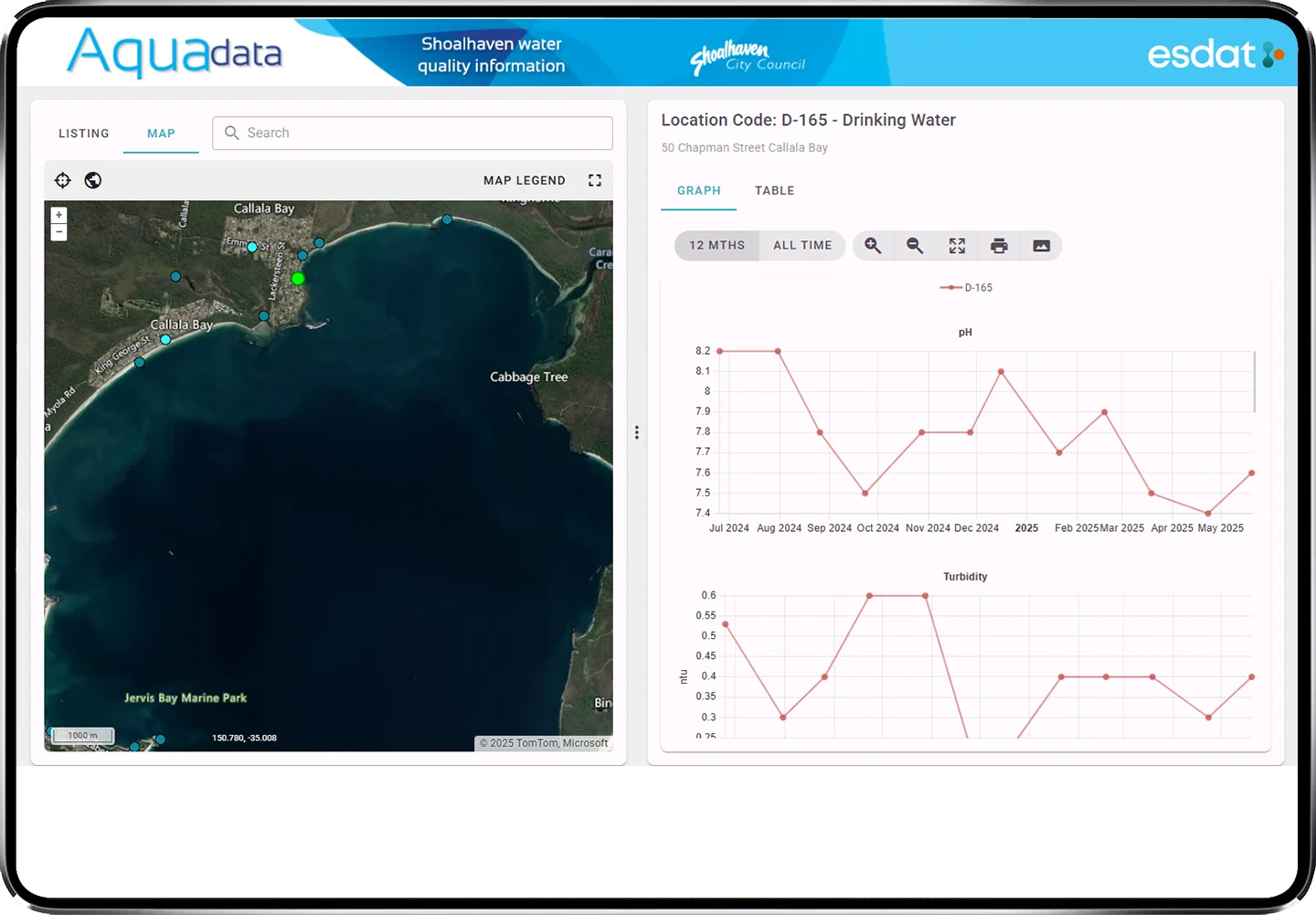Click the graph zoom out magnifier
The height and width of the screenshot is (915, 1316).
[915, 246]
